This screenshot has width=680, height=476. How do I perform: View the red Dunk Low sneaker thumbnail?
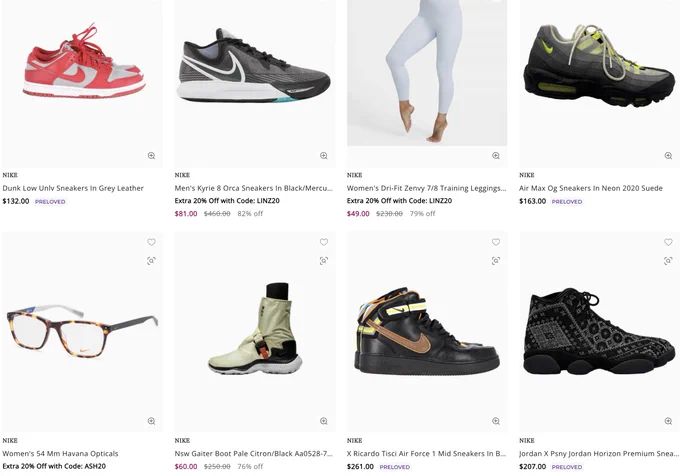82,82
